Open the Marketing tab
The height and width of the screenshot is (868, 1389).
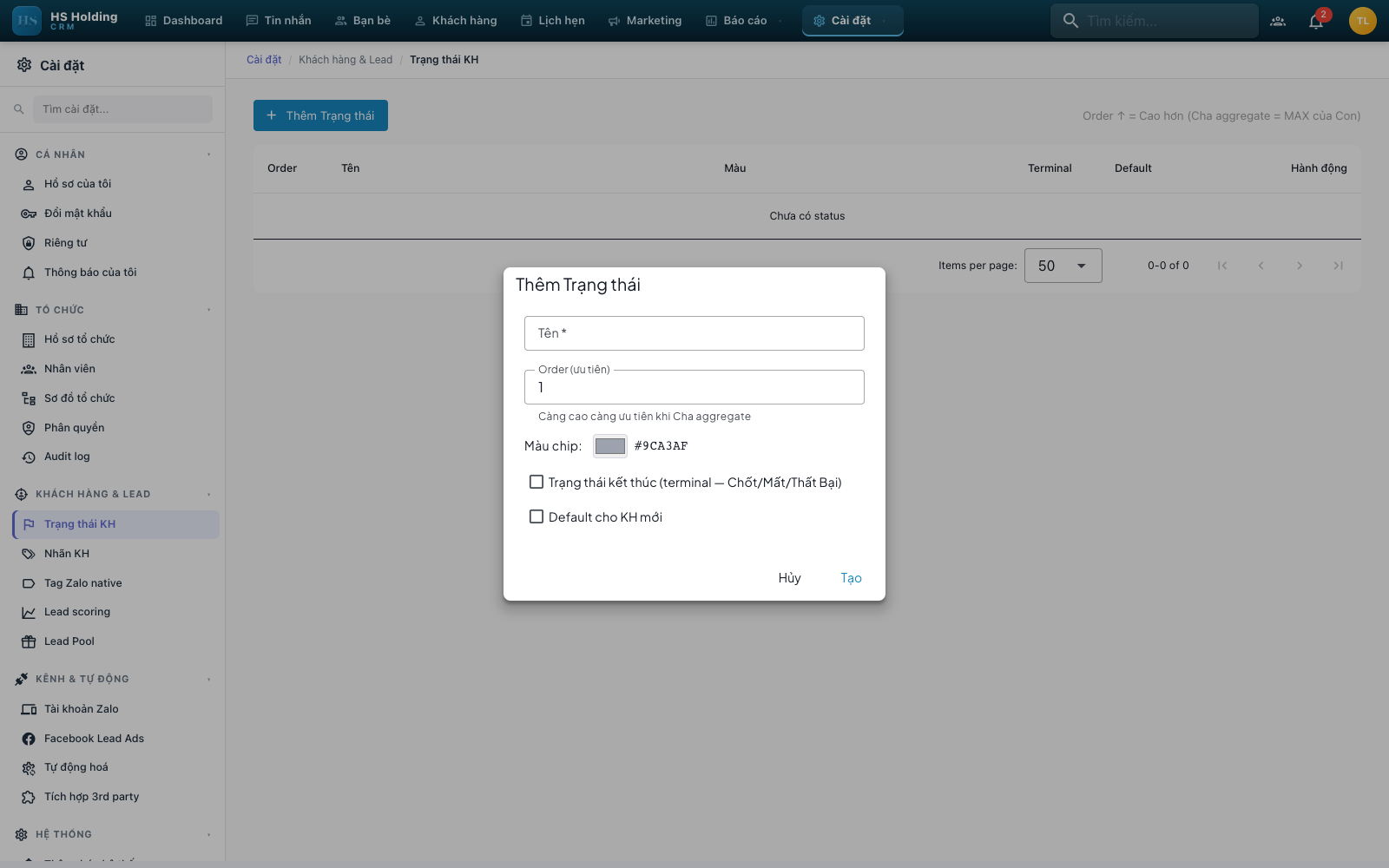pos(645,21)
